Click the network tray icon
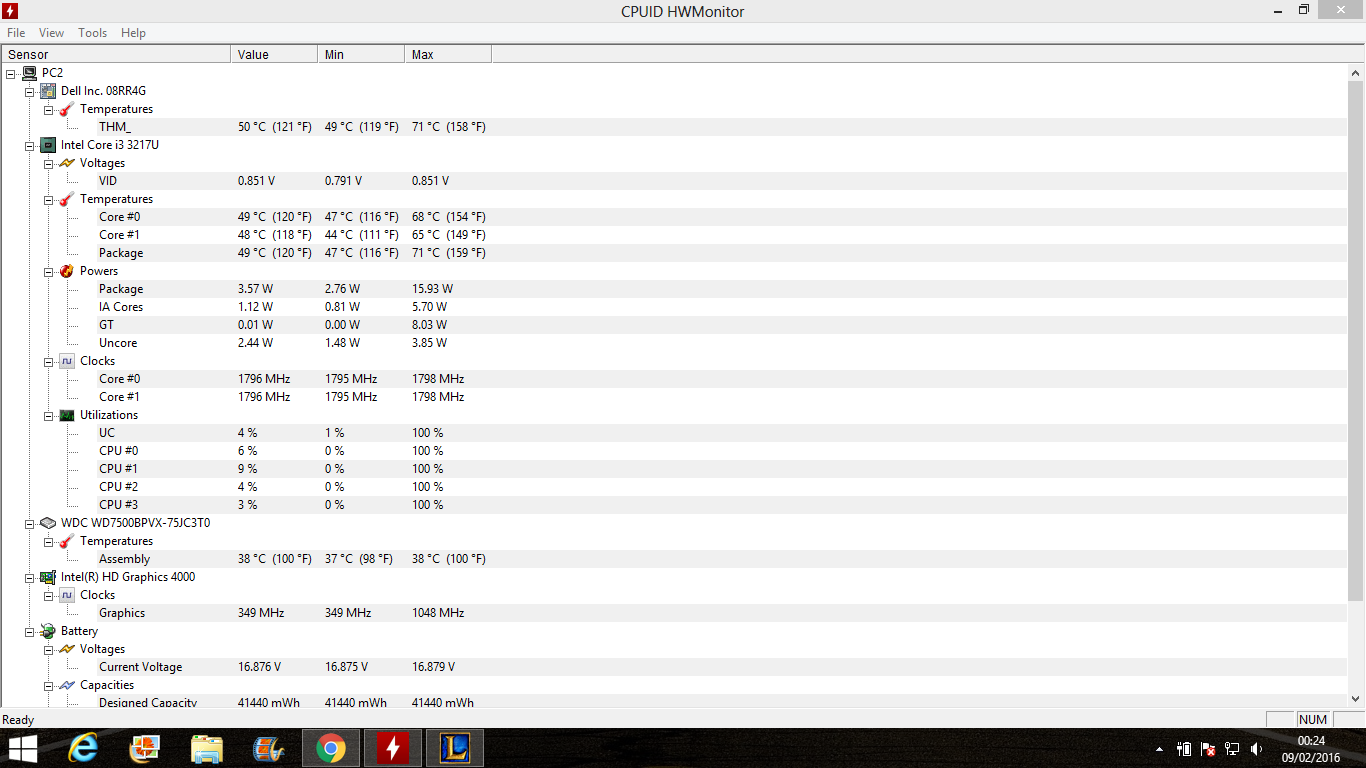Viewport: 1366px width, 768px height. point(1233,749)
